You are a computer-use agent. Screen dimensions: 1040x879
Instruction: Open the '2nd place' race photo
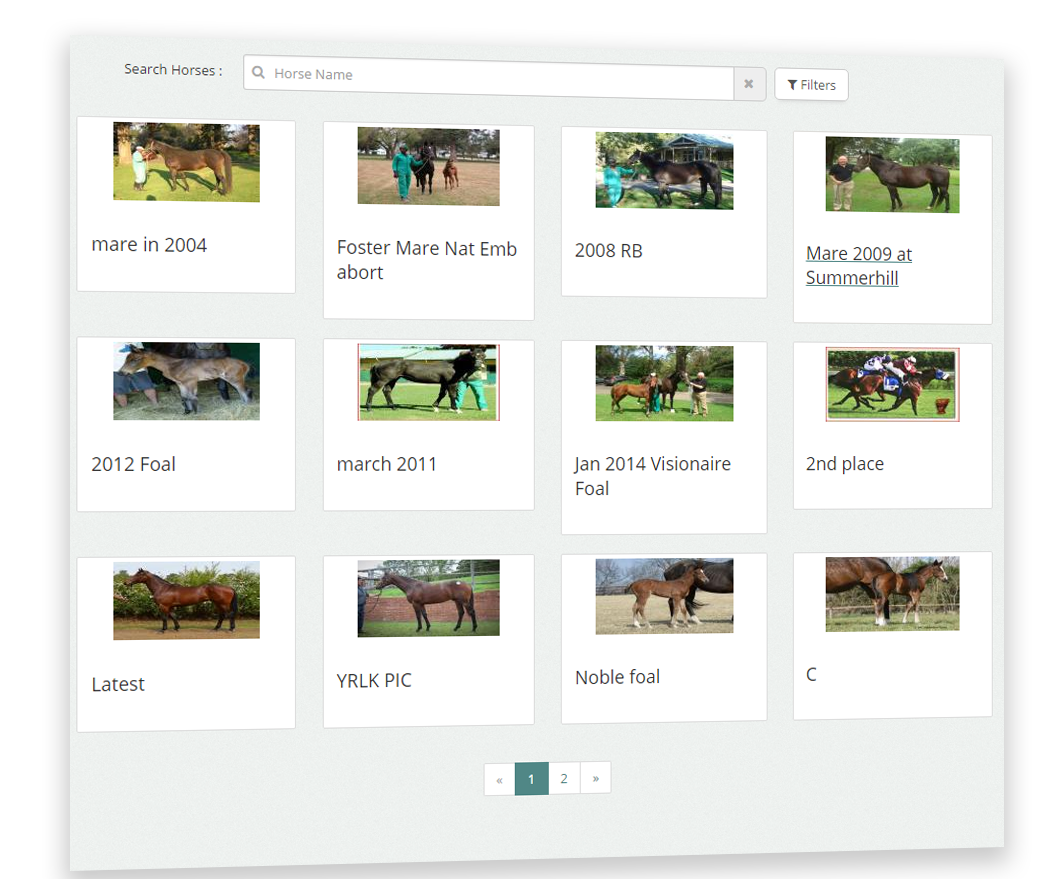tap(892, 384)
